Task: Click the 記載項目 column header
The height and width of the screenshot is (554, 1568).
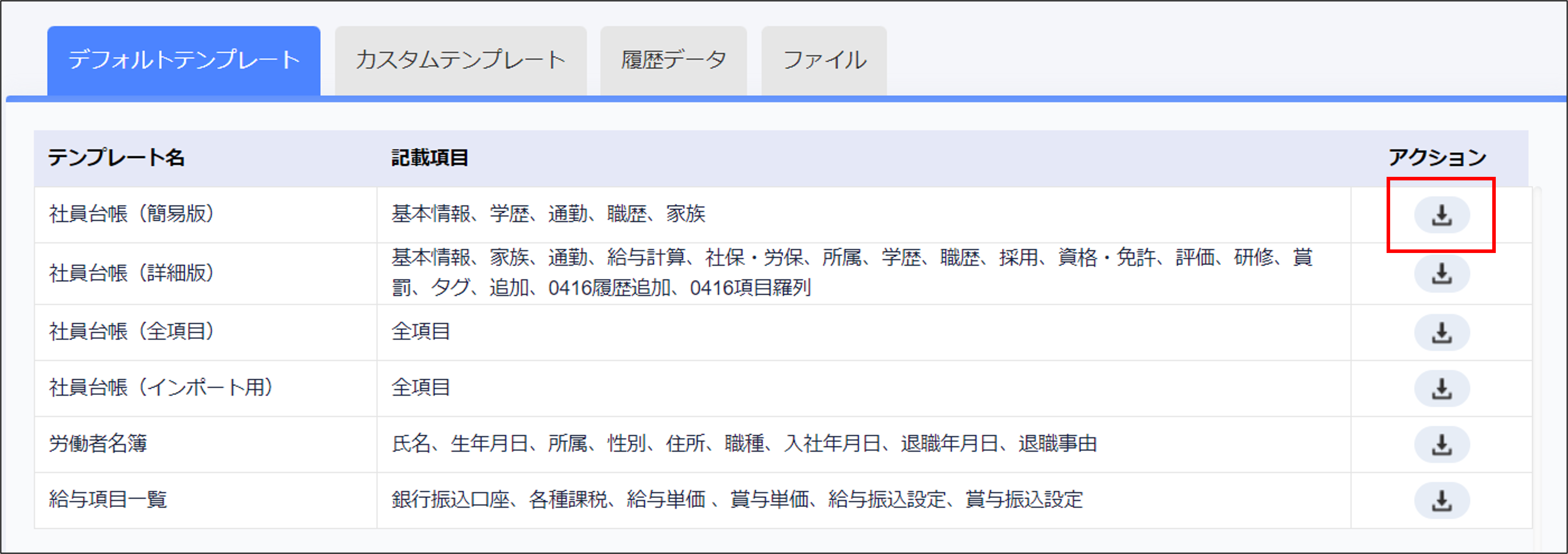Action: [x=431, y=157]
